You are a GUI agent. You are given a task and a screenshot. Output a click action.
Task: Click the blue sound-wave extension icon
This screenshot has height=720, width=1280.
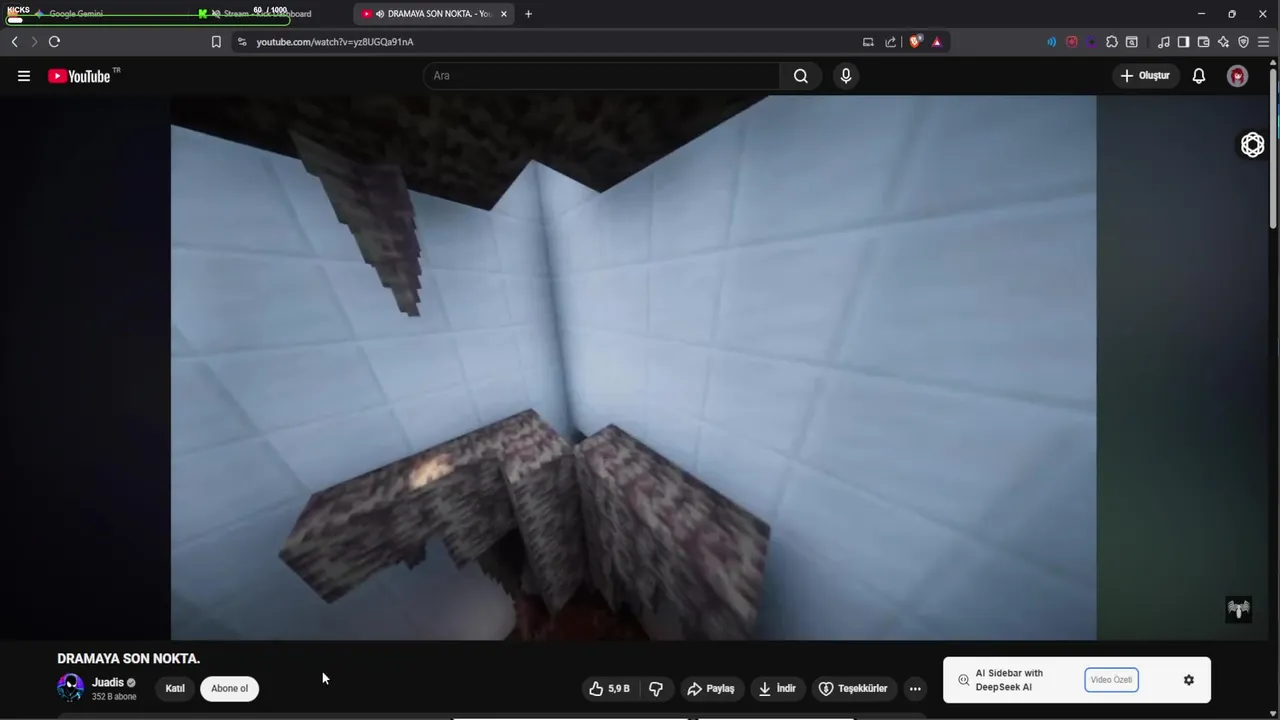1051,42
